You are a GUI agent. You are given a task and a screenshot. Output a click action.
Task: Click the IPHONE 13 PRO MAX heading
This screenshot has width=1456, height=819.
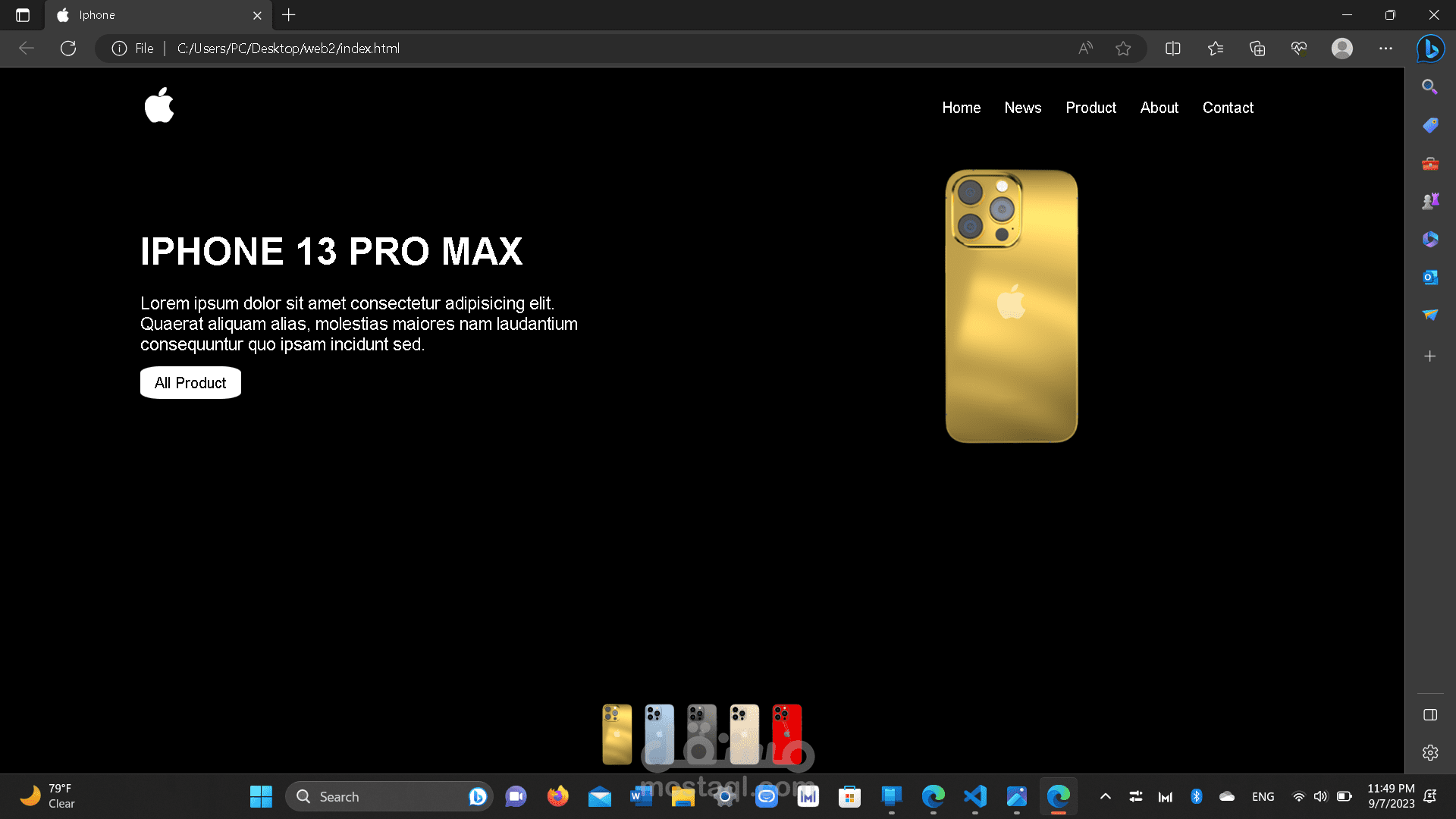[331, 252]
